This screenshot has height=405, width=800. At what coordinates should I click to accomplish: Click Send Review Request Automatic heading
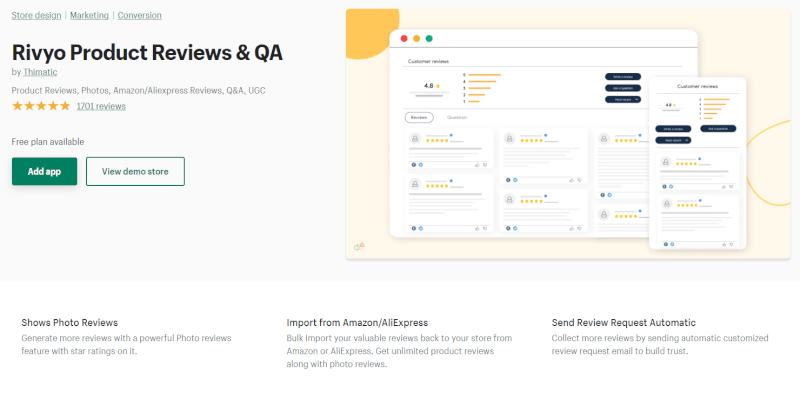point(623,322)
